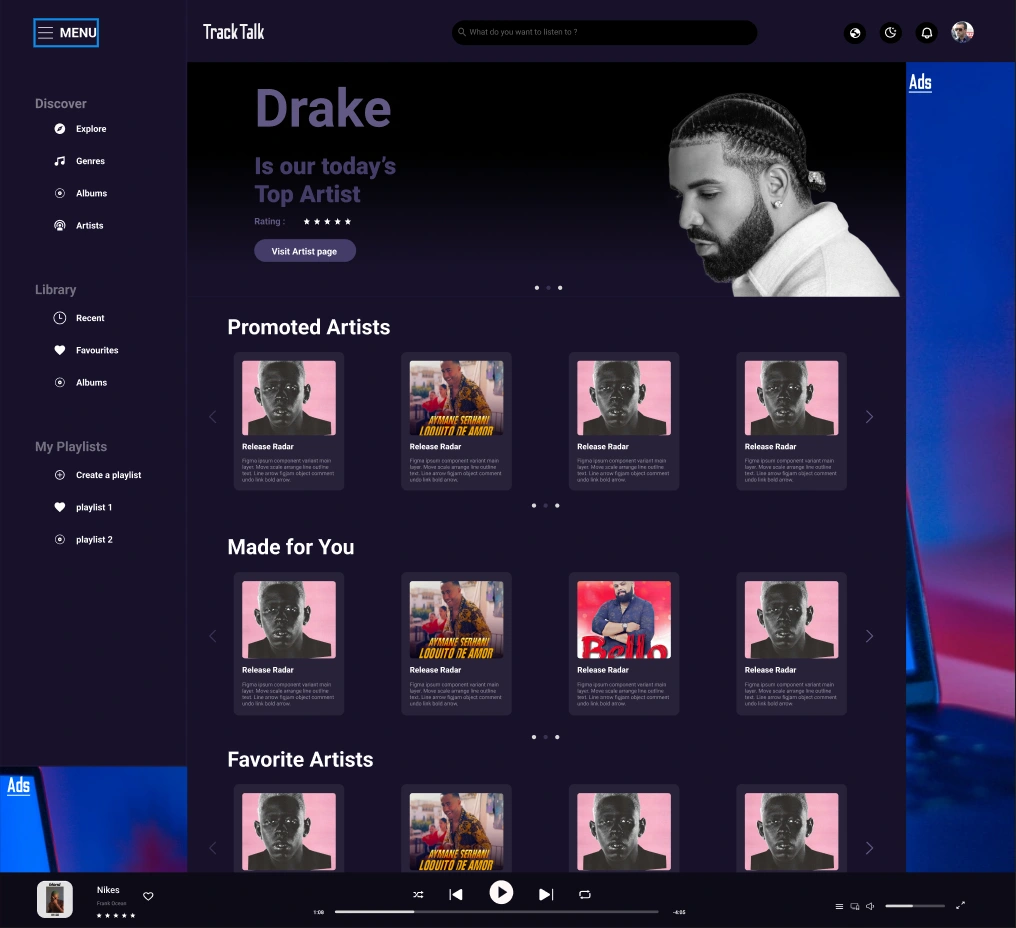The width and height of the screenshot is (1016, 928).
Task: Open Artists in sidebar
Action: click(89, 226)
